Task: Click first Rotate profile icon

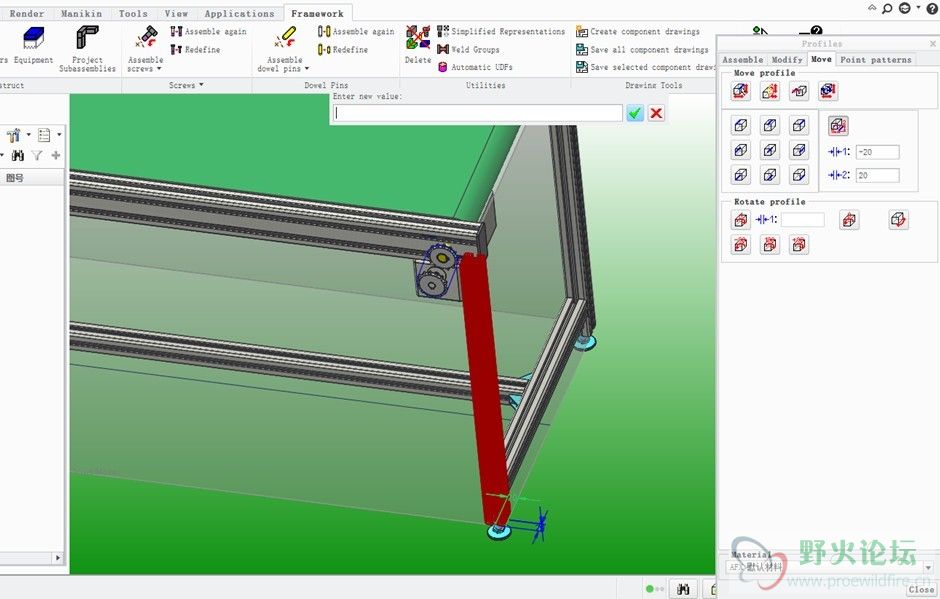Action: (741, 220)
